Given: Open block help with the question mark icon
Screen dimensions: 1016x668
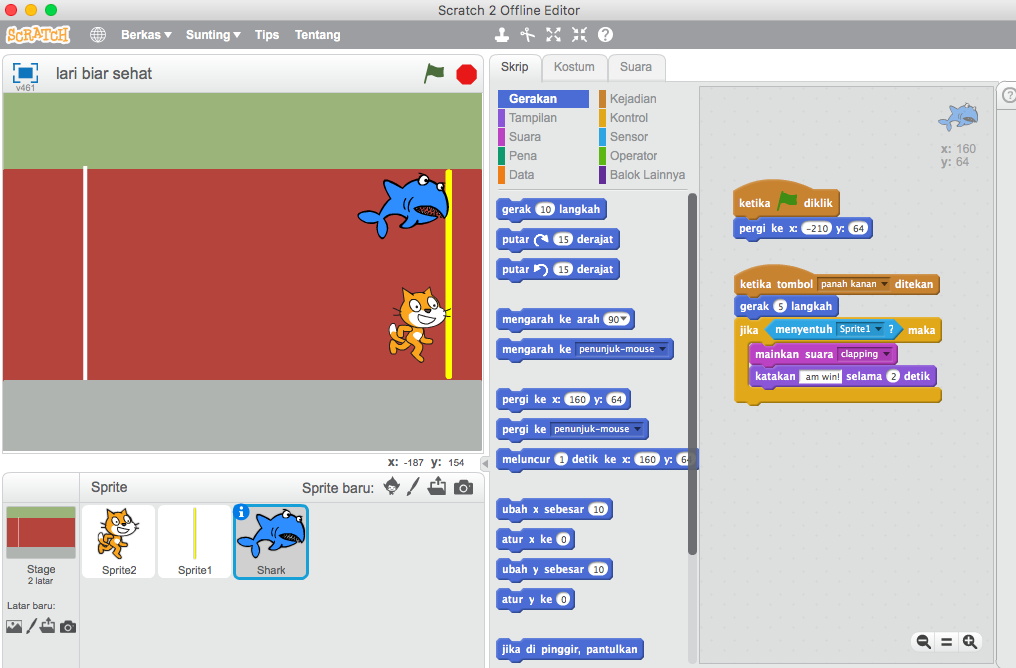Looking at the screenshot, I should pos(605,34).
